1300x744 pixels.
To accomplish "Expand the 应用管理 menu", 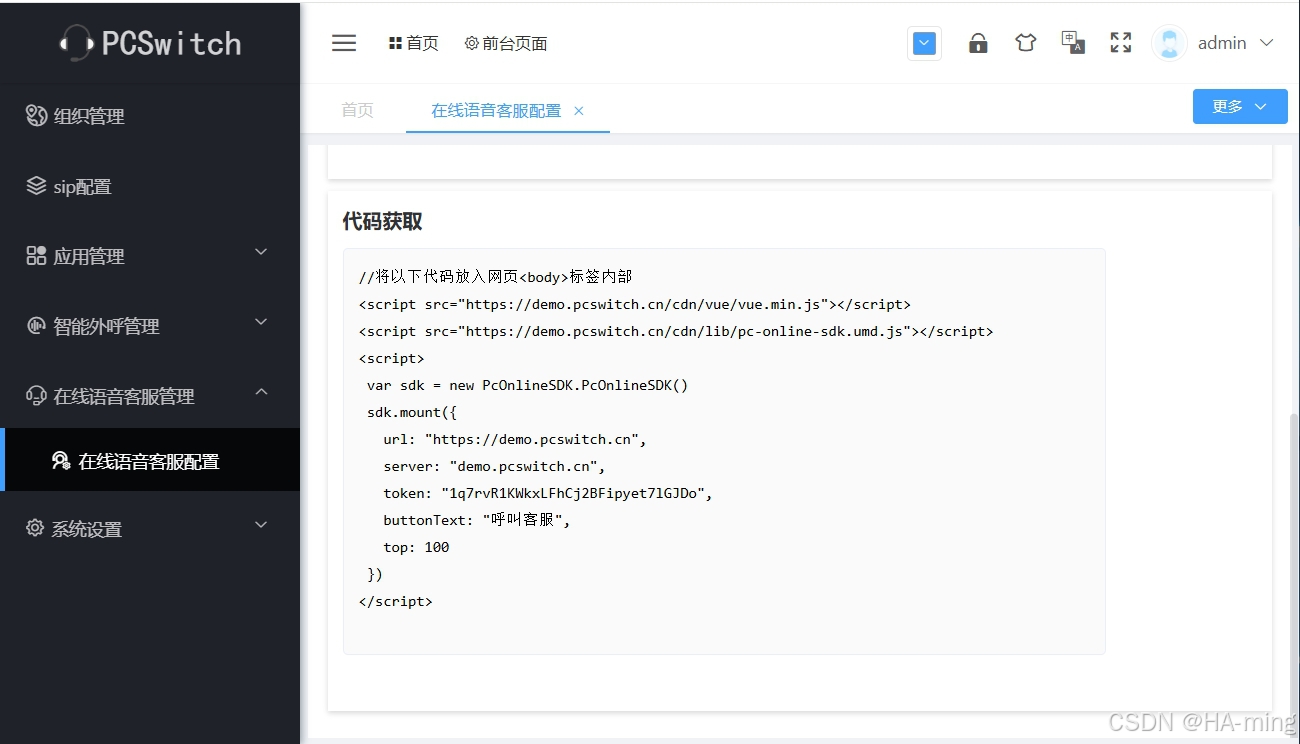I will (150, 256).
